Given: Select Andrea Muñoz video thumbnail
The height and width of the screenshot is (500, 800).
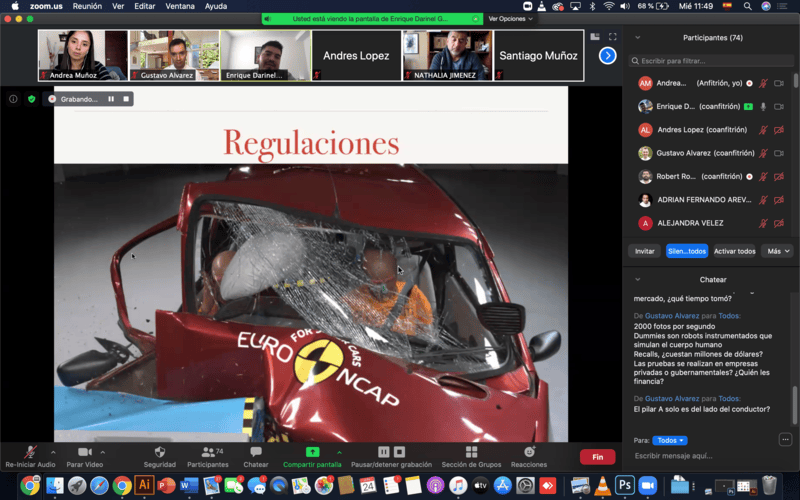Looking at the screenshot, I should point(83,55).
